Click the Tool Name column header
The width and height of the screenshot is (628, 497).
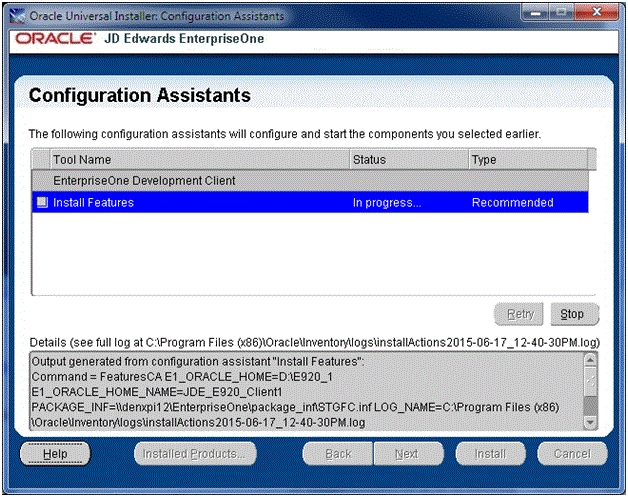[x=199, y=159]
